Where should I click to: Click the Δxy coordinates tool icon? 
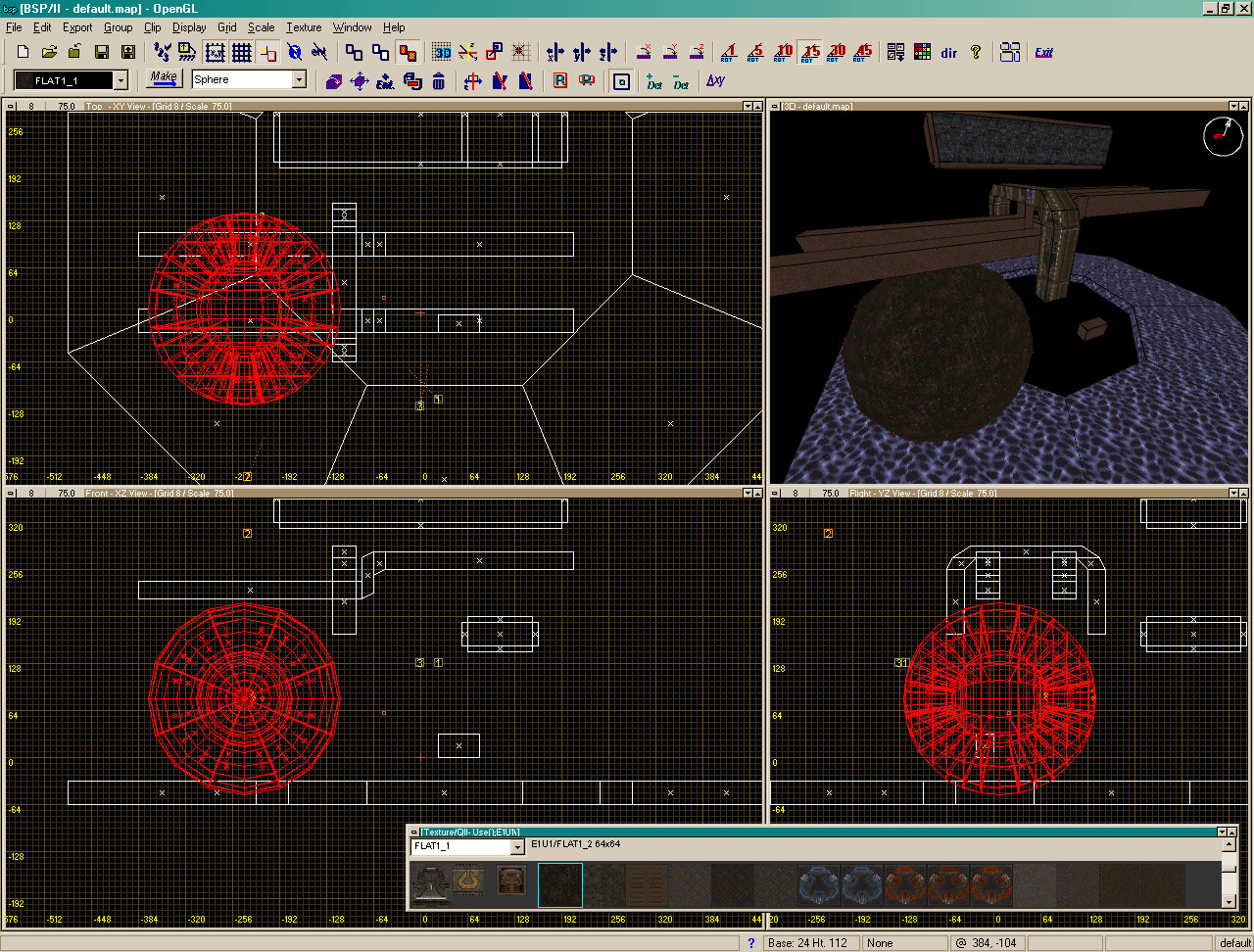click(715, 80)
